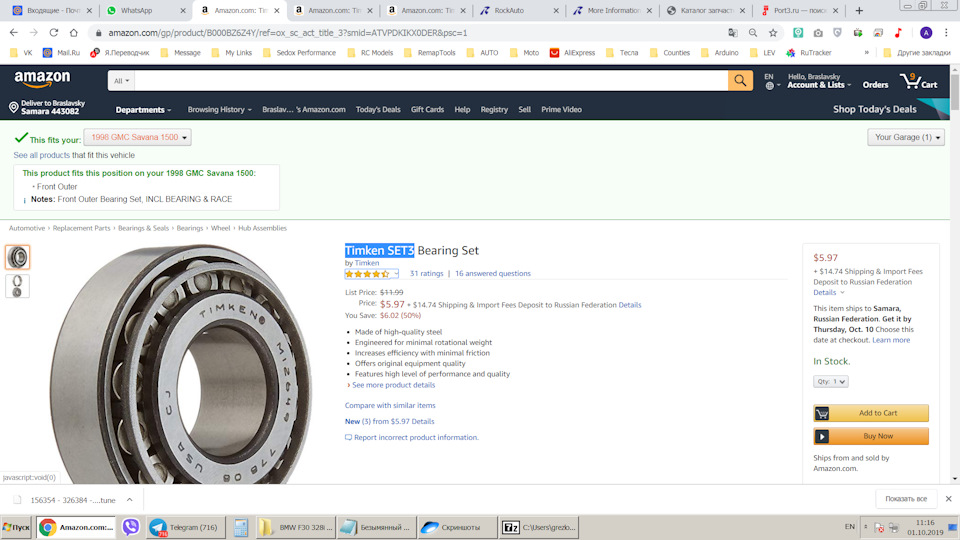960x540 pixels.
Task: Click the translate page icon in address bar
Action: 733,32
